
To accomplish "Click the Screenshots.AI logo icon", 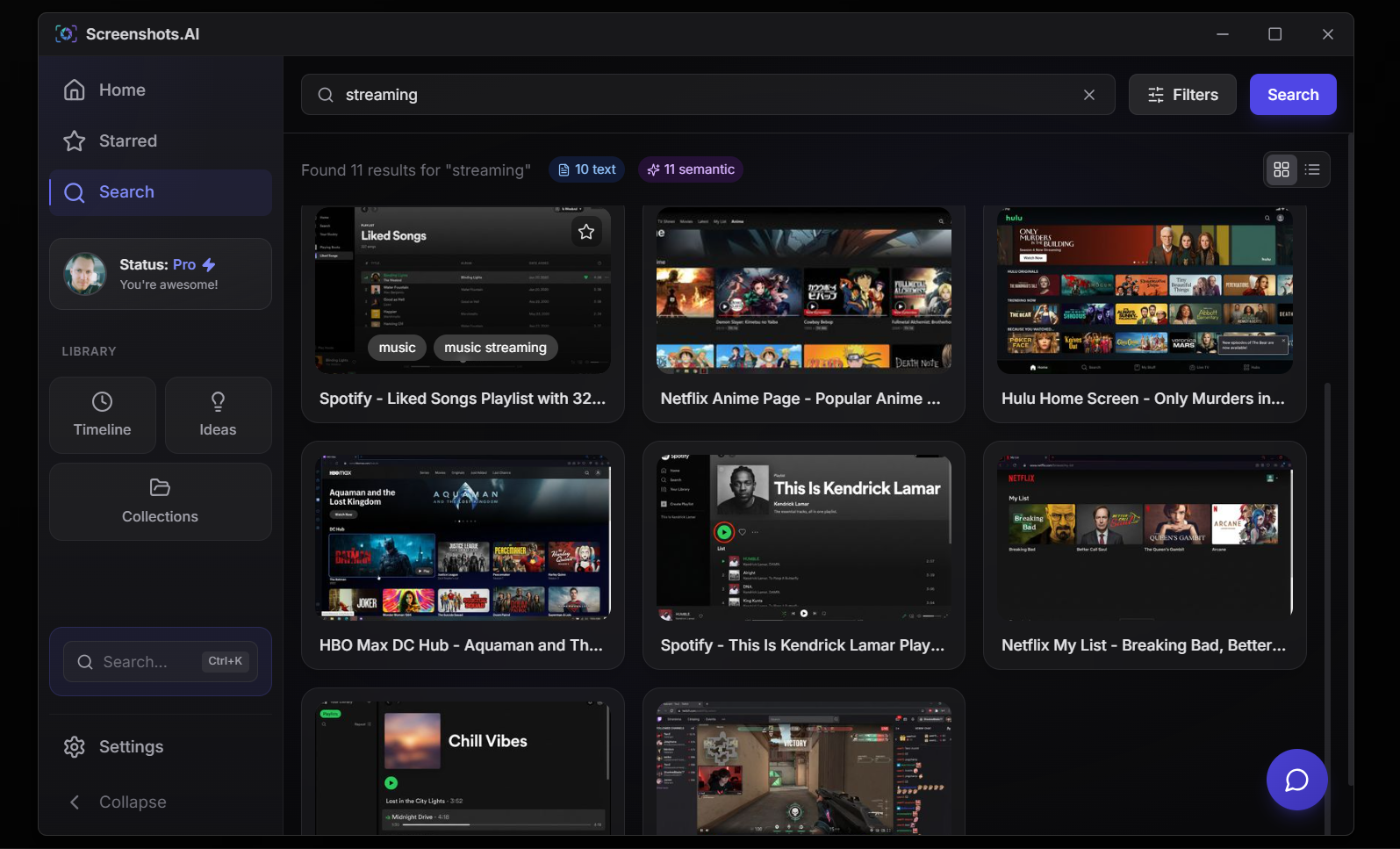I will 66,34.
